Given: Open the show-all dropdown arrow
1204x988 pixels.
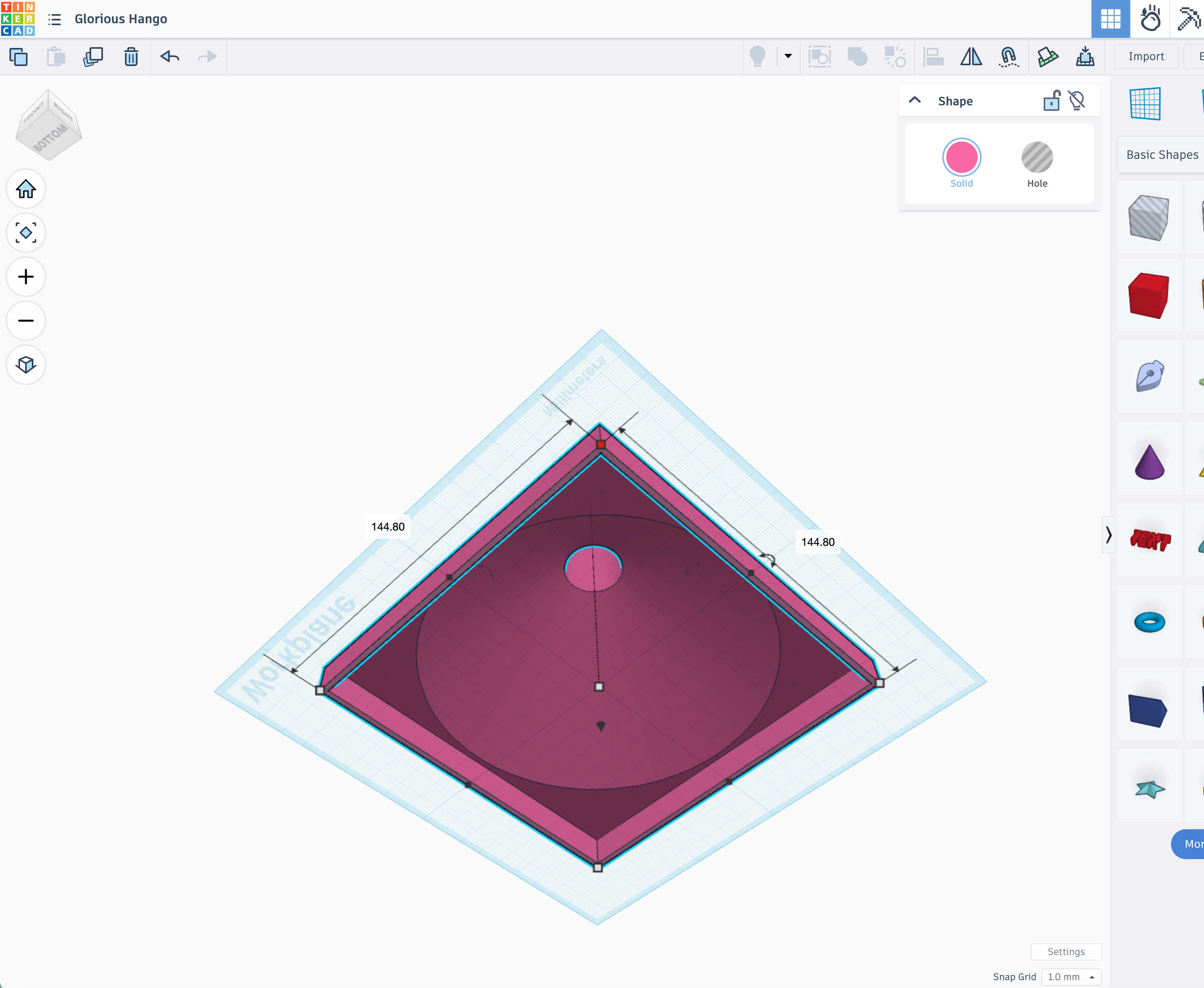Looking at the screenshot, I should (788, 56).
